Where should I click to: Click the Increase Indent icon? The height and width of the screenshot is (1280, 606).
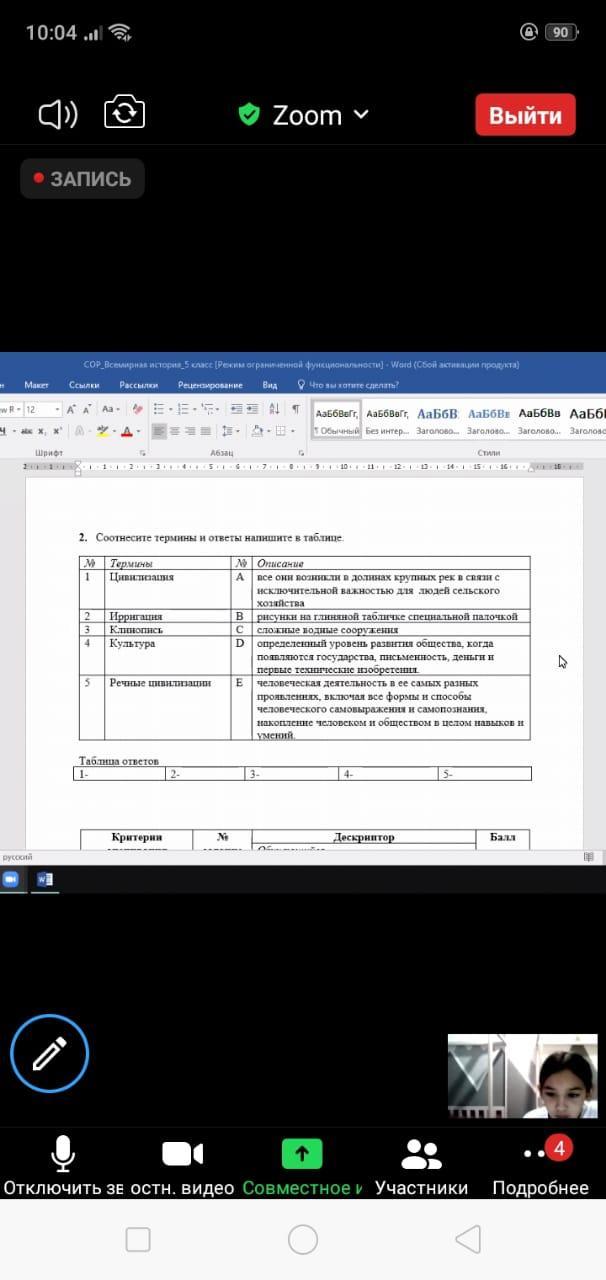click(252, 409)
